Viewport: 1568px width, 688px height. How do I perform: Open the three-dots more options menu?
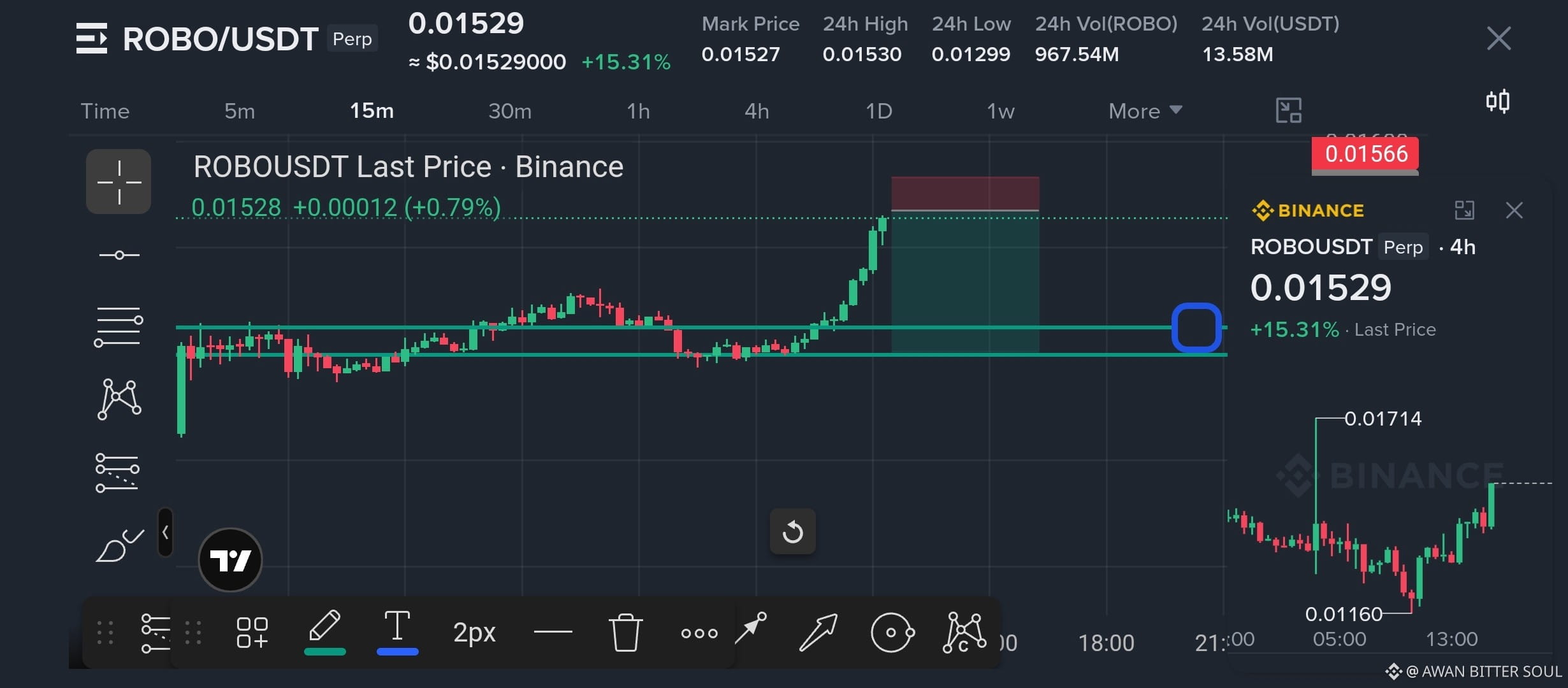point(699,633)
